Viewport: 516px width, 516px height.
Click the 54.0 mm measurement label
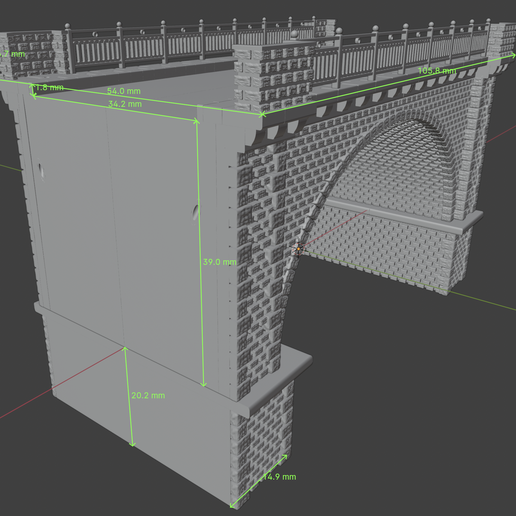124,91
